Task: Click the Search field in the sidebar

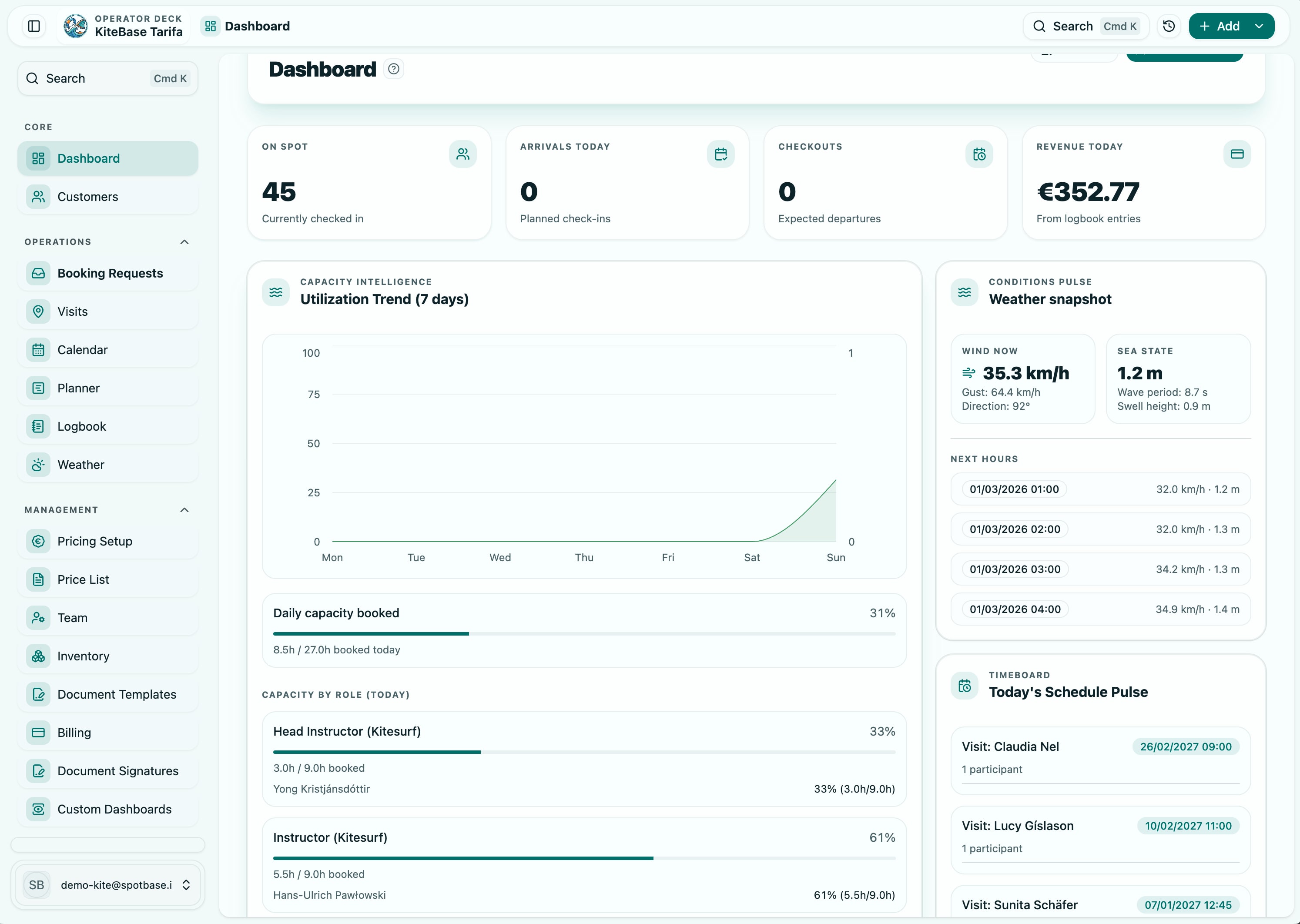Action: [107, 78]
